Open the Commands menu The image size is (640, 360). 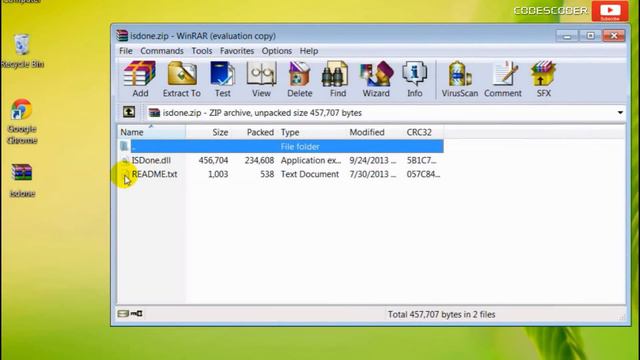(162, 51)
